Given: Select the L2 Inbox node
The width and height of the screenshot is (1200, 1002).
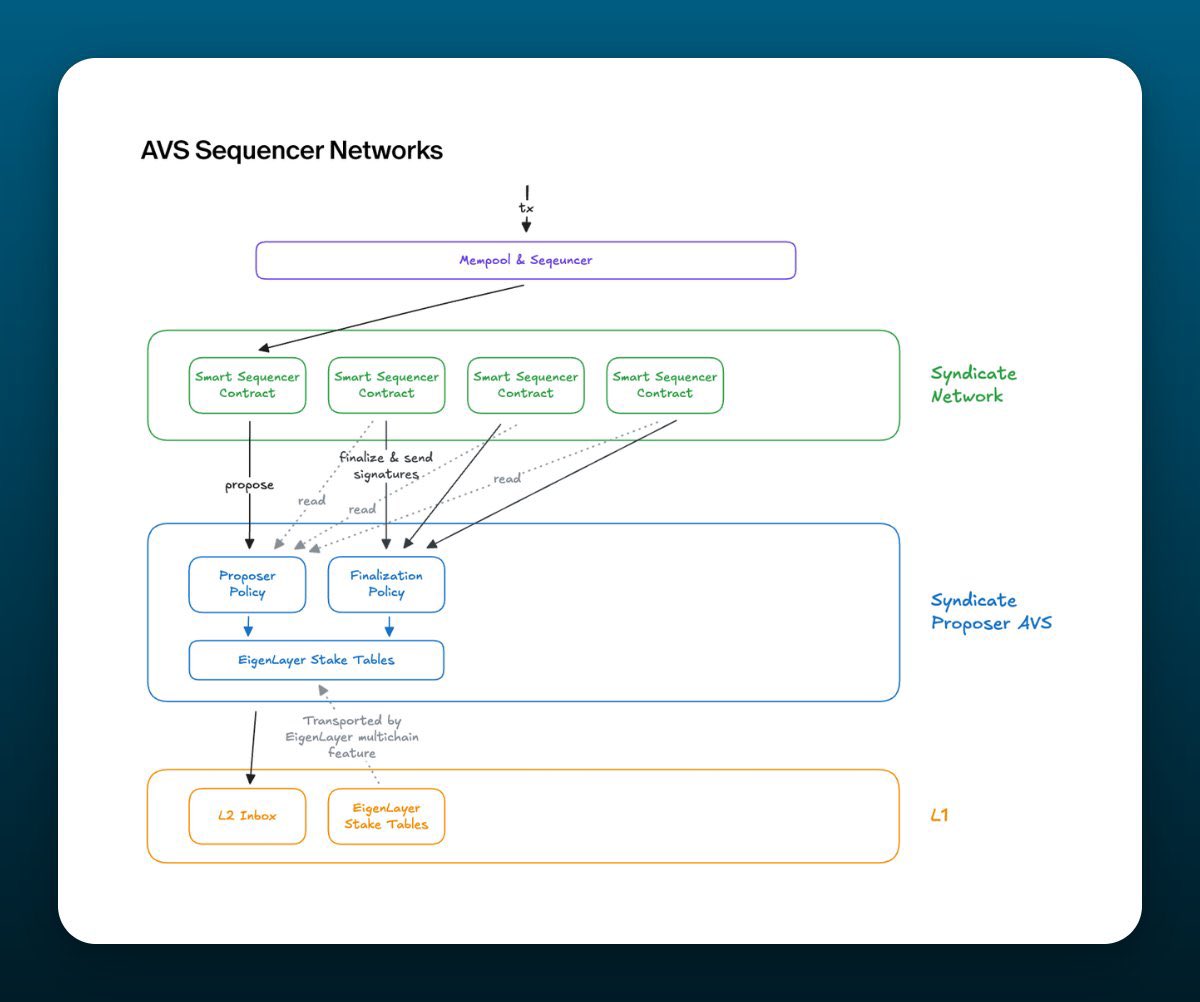Looking at the screenshot, I should click(247, 816).
